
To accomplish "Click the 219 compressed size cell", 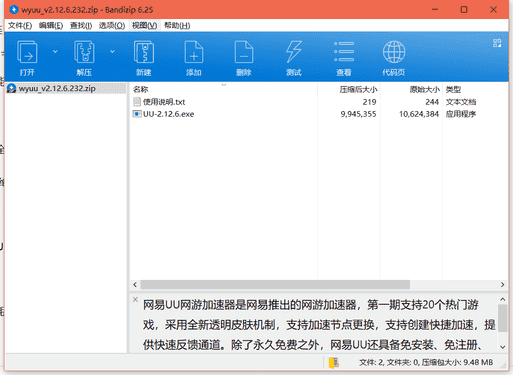I will [369, 102].
